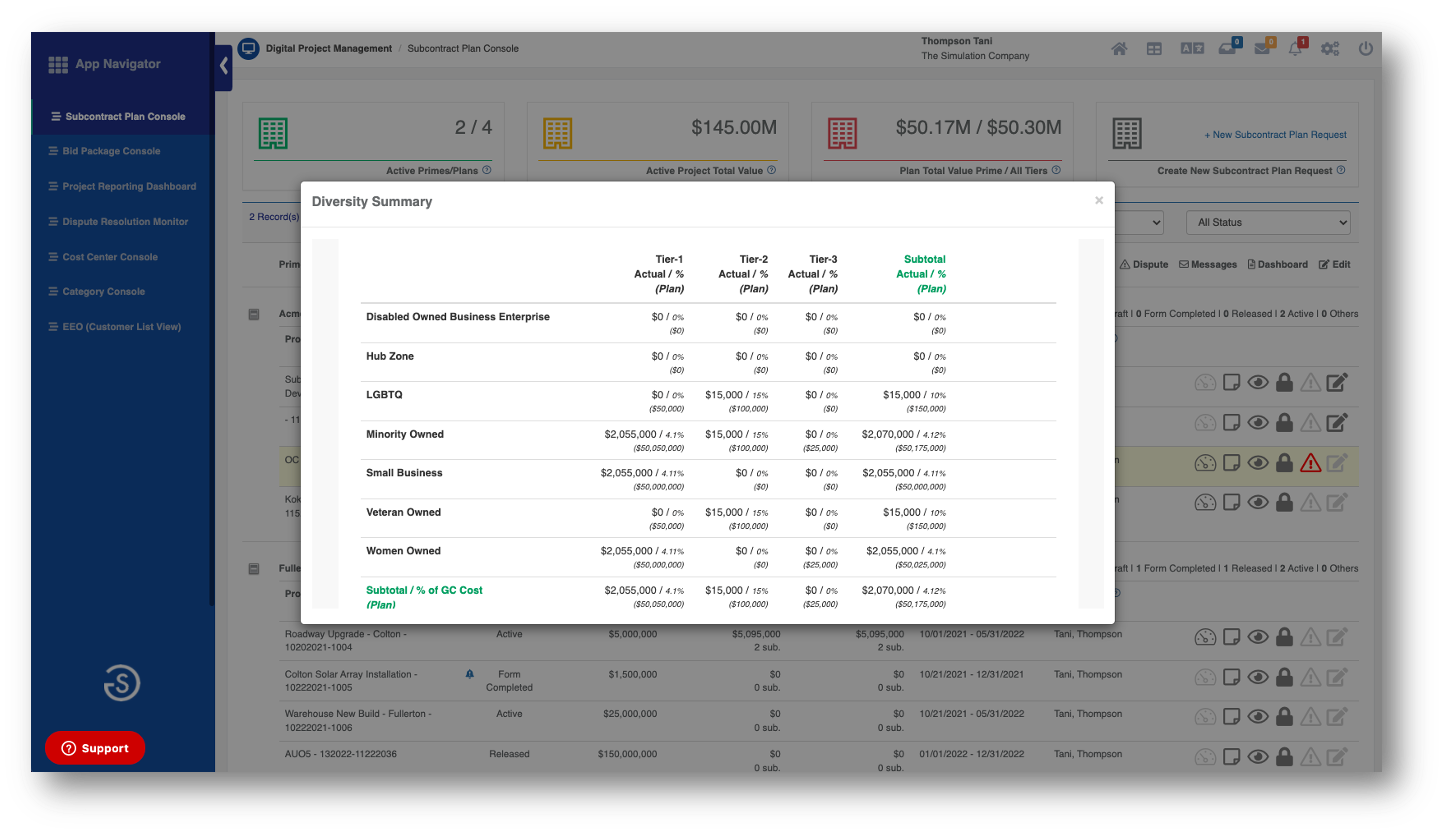
Task: Select Dispute Resolution Monitor in sidebar
Action: 125,222
